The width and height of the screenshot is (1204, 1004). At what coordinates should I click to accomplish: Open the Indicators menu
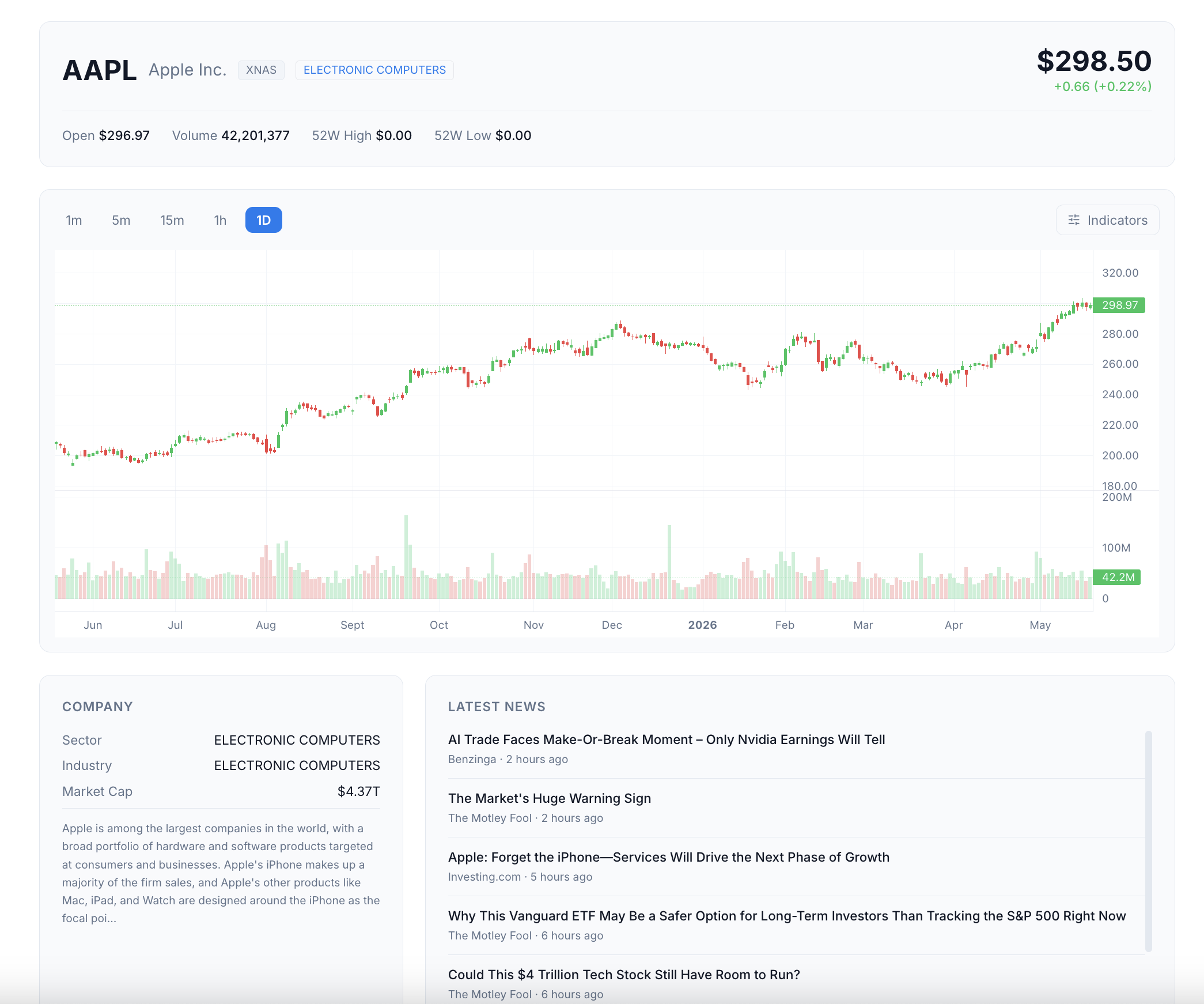[1107, 220]
